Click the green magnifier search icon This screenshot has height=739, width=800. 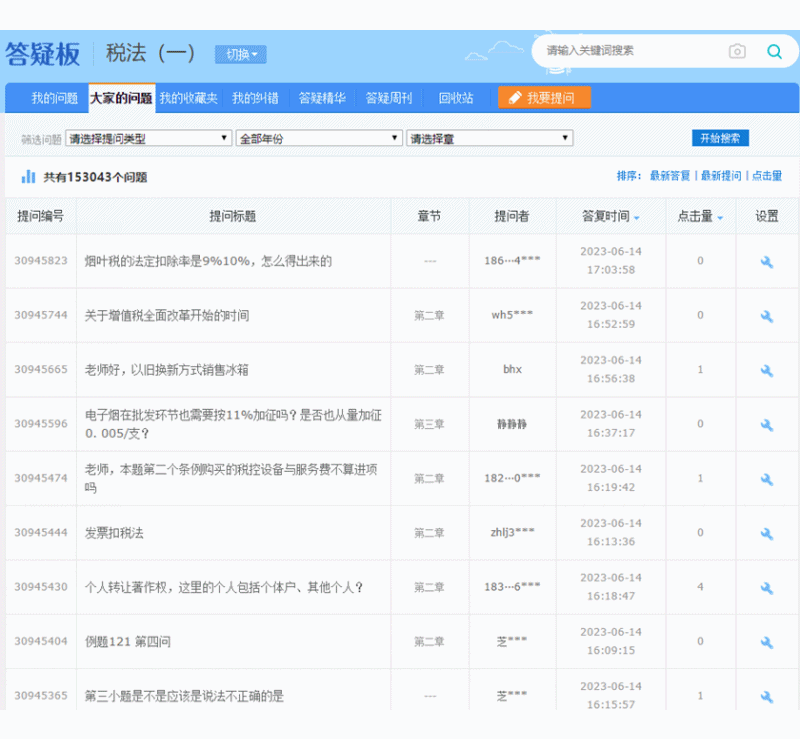(x=774, y=50)
